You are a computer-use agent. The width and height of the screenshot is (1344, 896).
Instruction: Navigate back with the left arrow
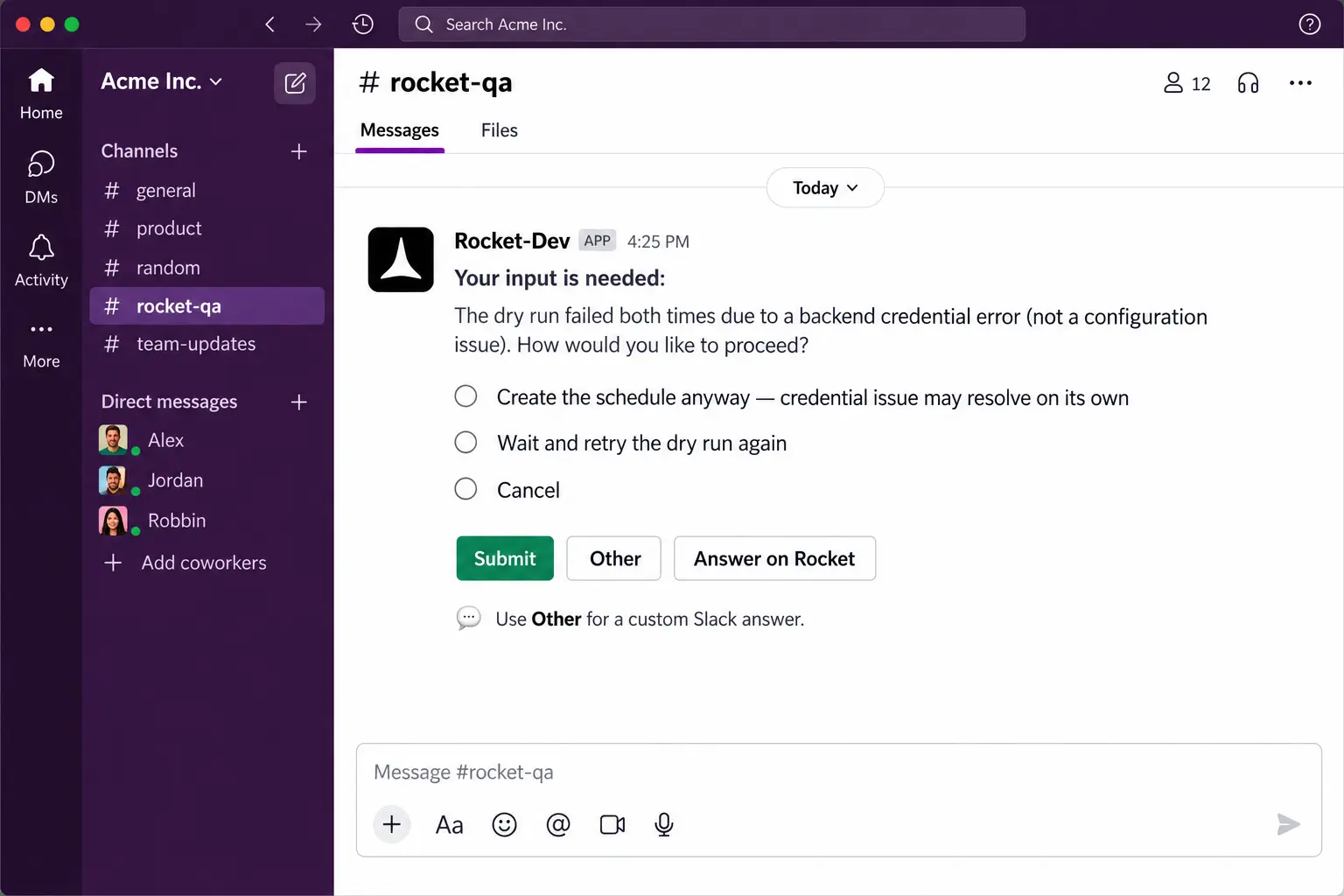(x=270, y=24)
